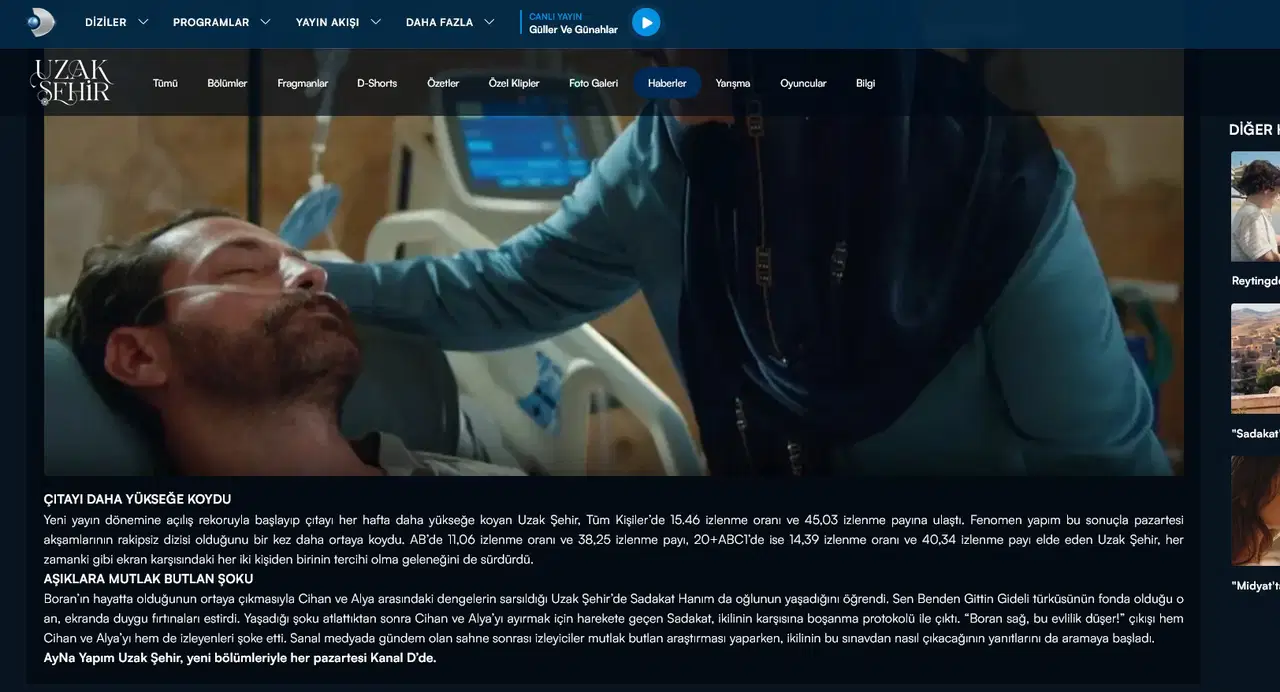Expand the Diziler dropdown menu
The width and height of the screenshot is (1280, 692).
(x=116, y=22)
